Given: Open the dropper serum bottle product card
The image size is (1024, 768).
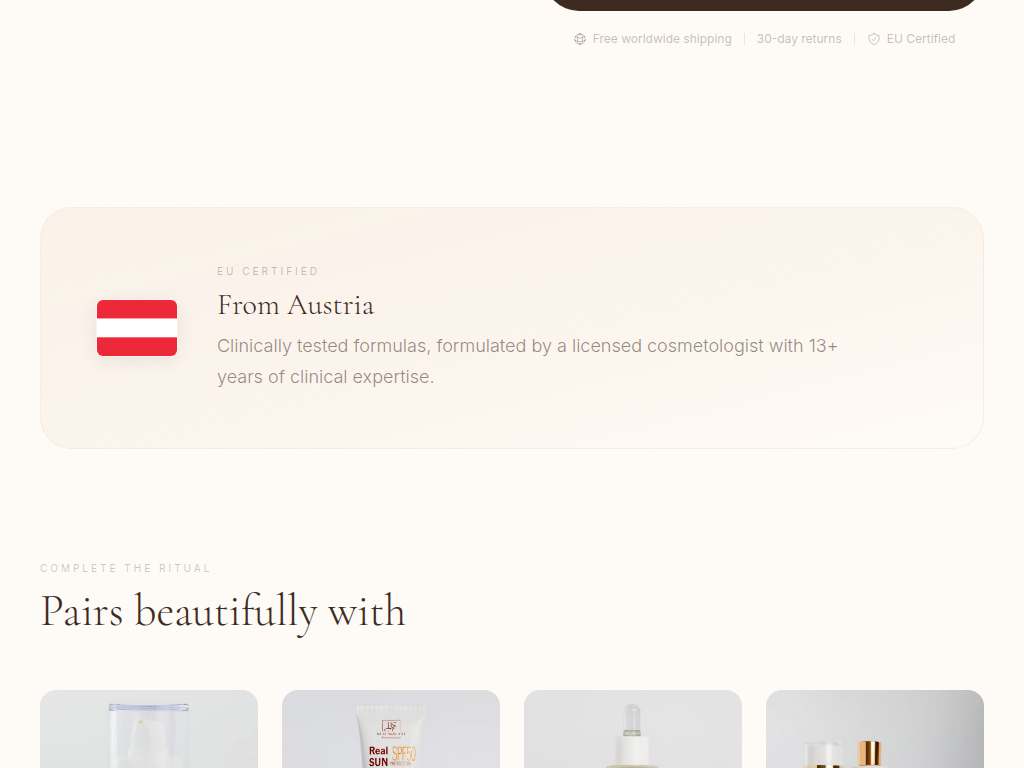Looking at the screenshot, I should click(x=633, y=729).
